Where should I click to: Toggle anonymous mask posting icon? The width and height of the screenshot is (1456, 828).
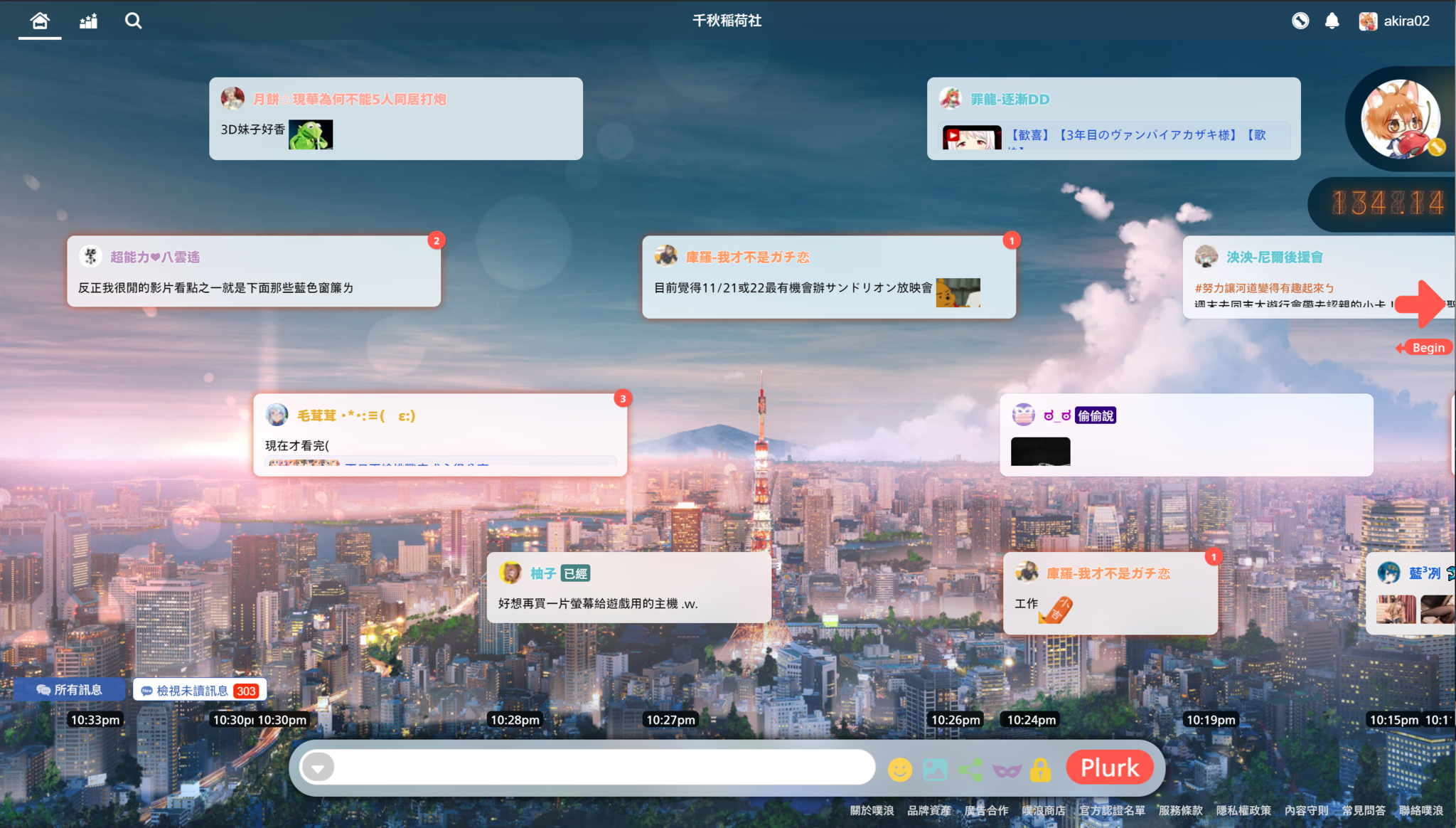click(1006, 770)
